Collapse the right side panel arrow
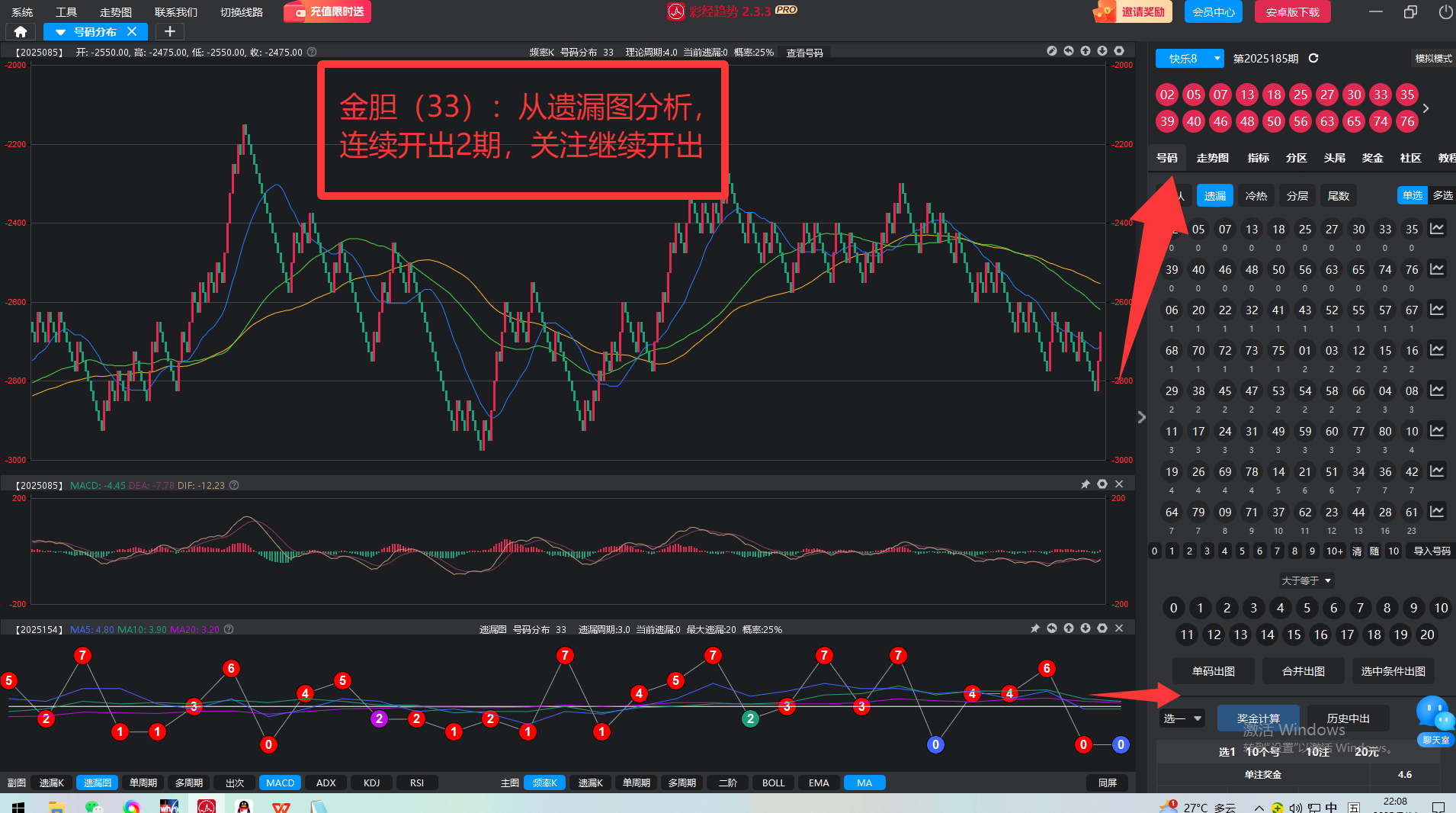 click(1141, 417)
